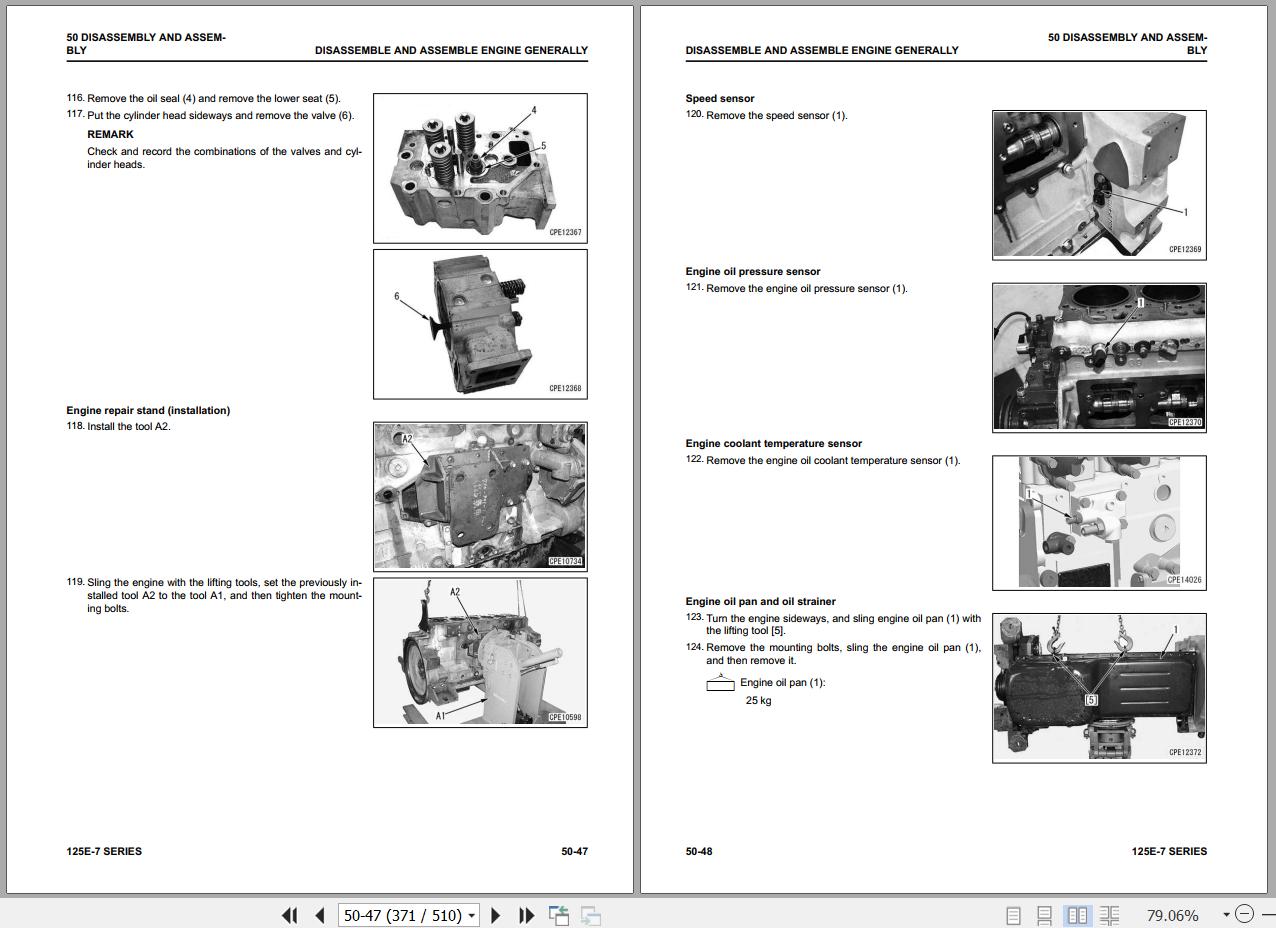Click step 116 oil seal removal text

(x=214, y=98)
